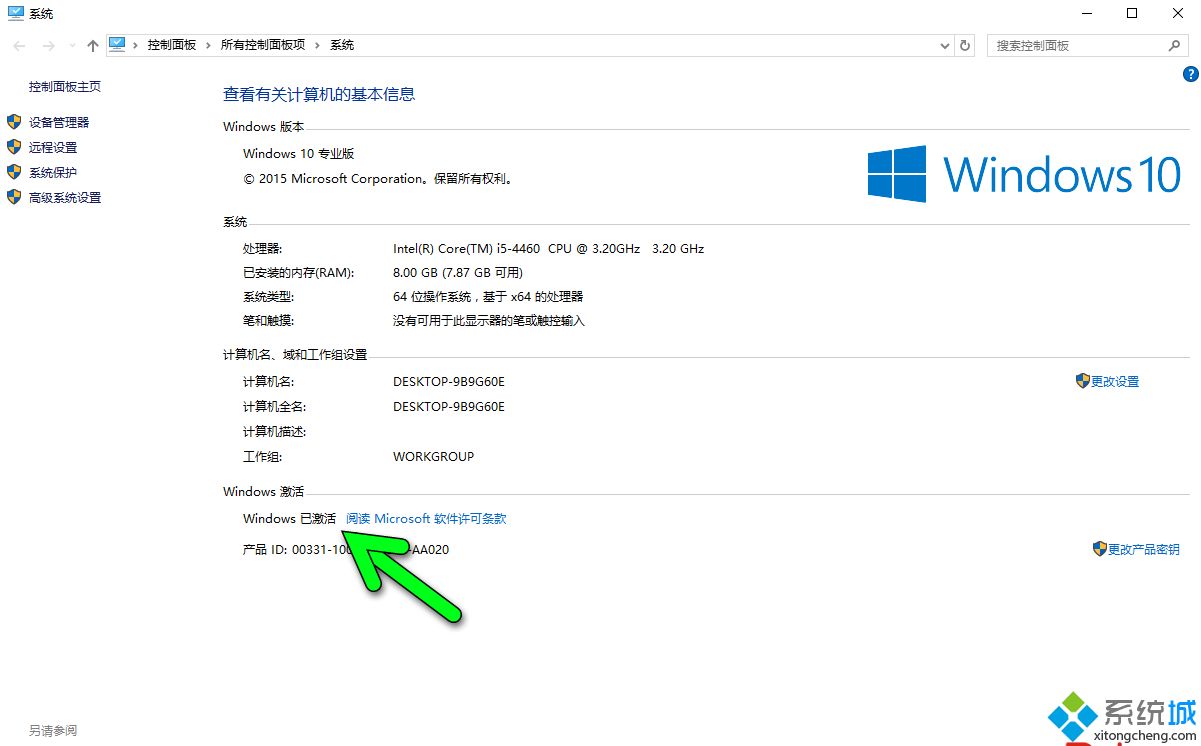Expand the address bar history dropdown
The image size is (1201, 746).
click(x=946, y=46)
